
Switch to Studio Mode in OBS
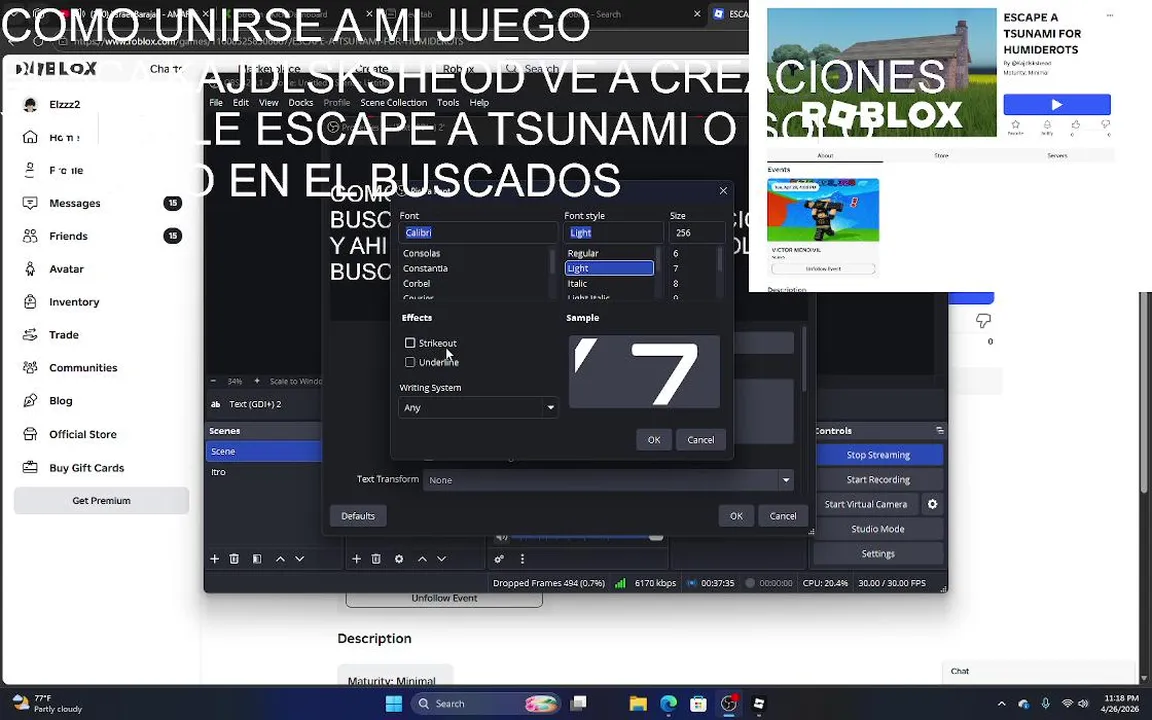878,529
